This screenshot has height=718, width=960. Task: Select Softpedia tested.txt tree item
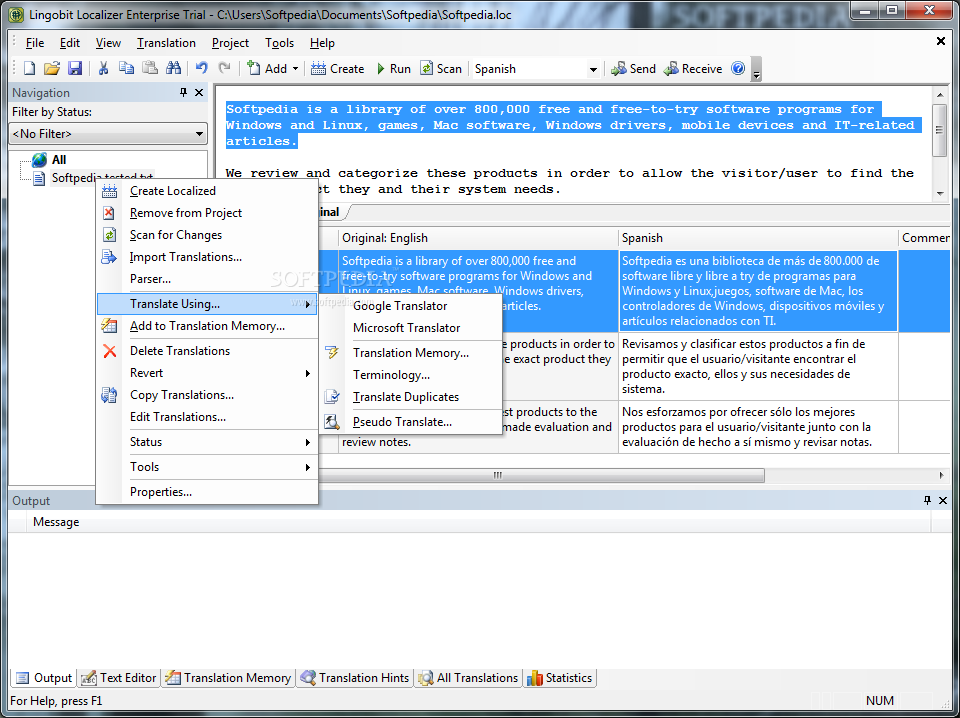(102, 178)
